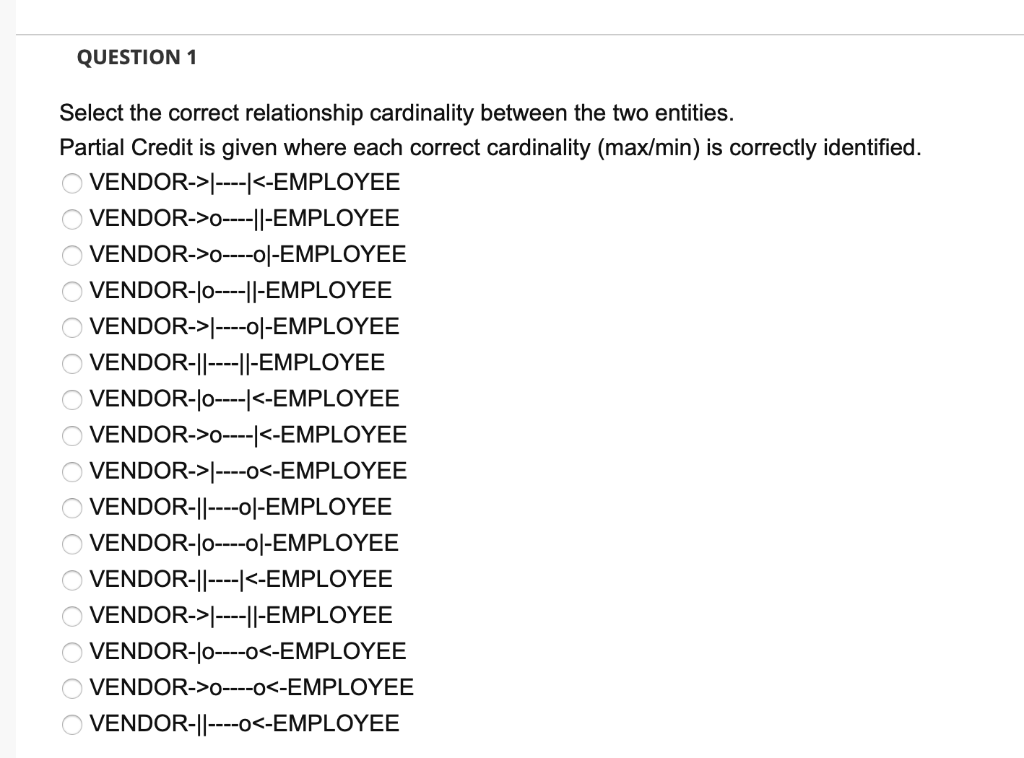Select VENDOR-|o----o<-EMPLOYEE option

pos(71,652)
